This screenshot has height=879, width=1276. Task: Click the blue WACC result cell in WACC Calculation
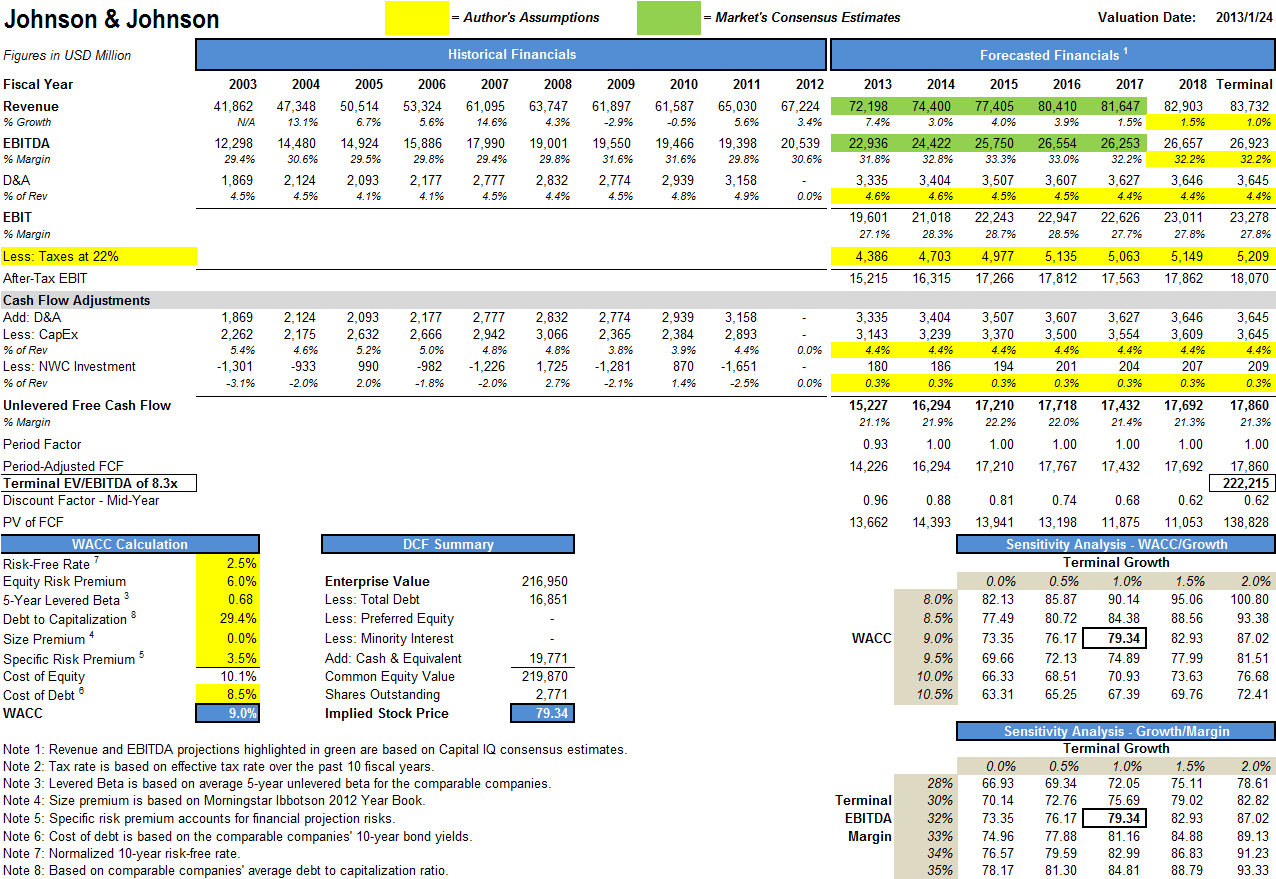229,713
